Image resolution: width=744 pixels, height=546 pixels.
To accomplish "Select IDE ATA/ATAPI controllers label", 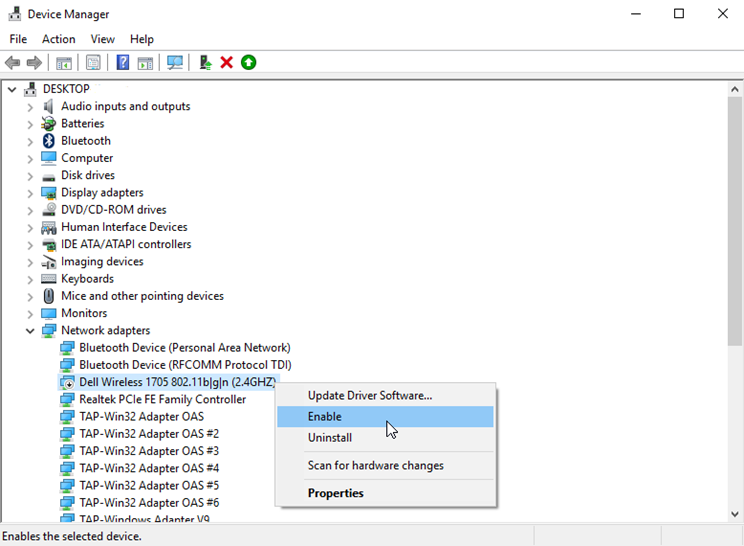I will pyautogui.click(x=126, y=244).
